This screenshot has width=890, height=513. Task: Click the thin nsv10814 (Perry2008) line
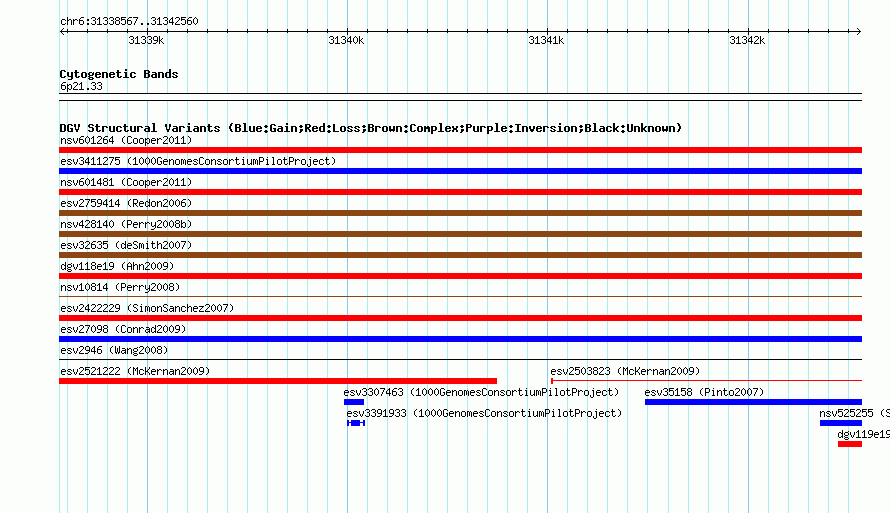pyautogui.click(x=460, y=296)
